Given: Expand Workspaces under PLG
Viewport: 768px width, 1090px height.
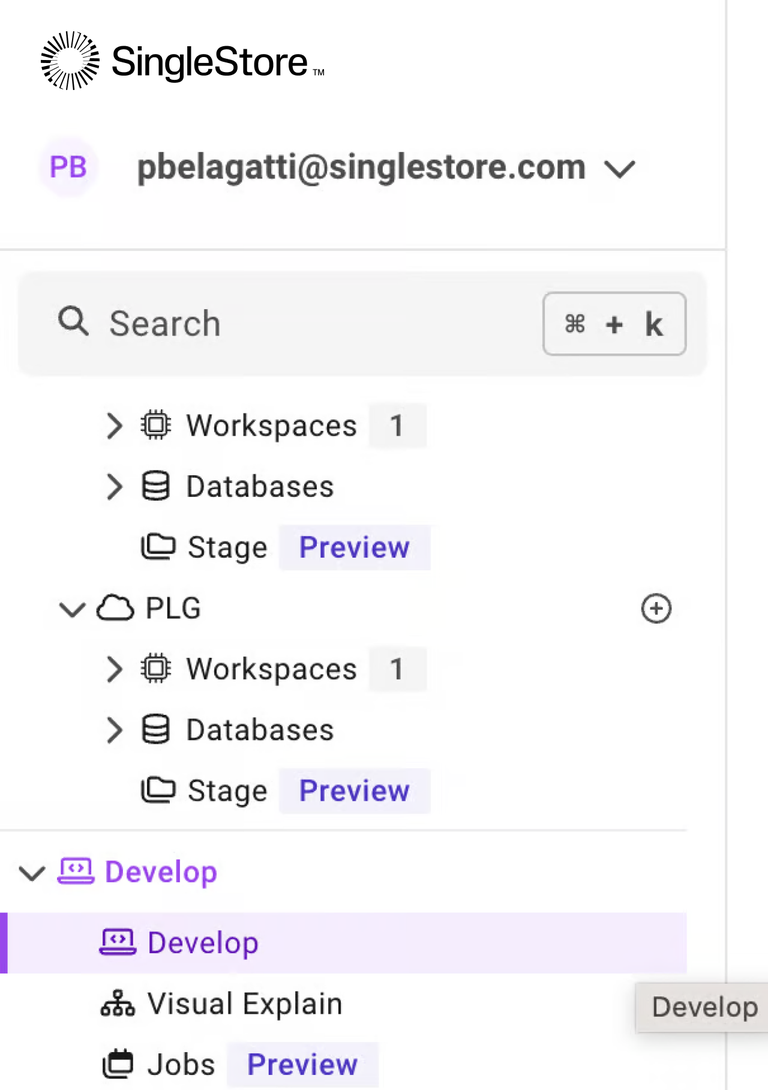Looking at the screenshot, I should click(115, 669).
